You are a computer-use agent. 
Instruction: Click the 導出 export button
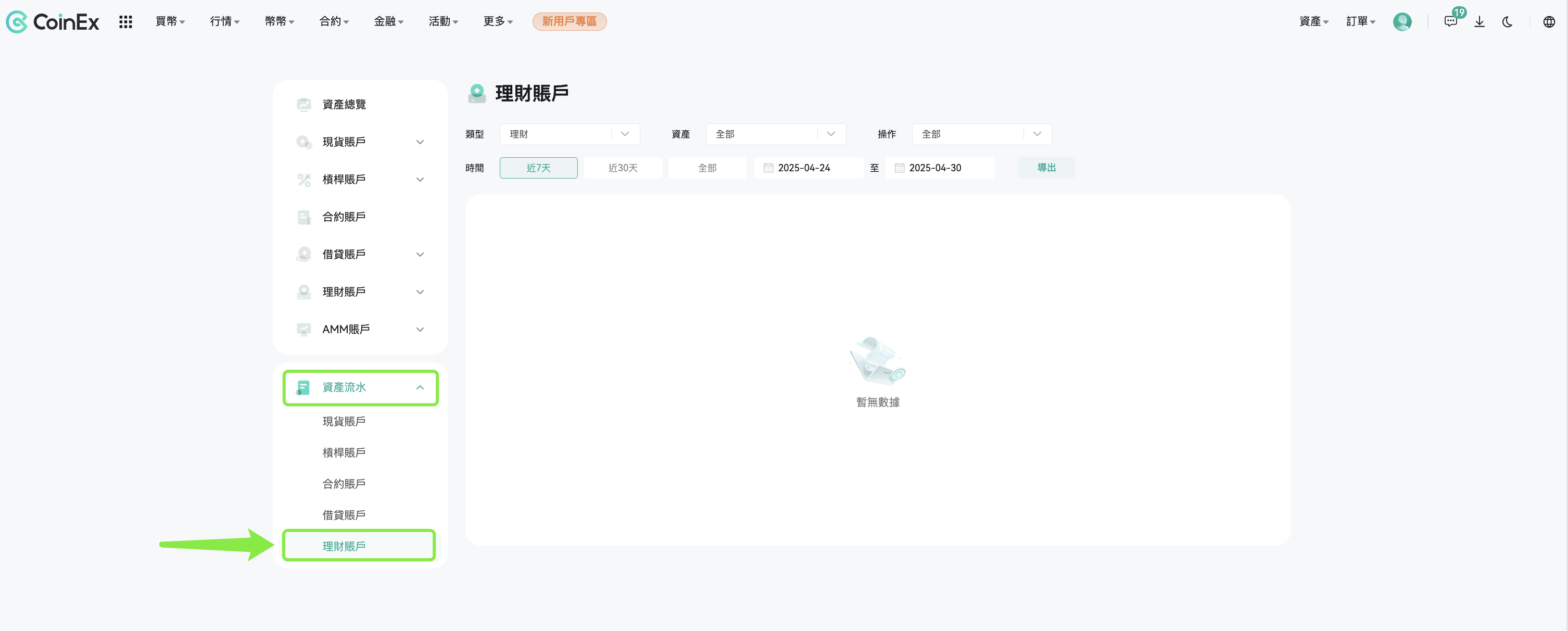[x=1046, y=168]
